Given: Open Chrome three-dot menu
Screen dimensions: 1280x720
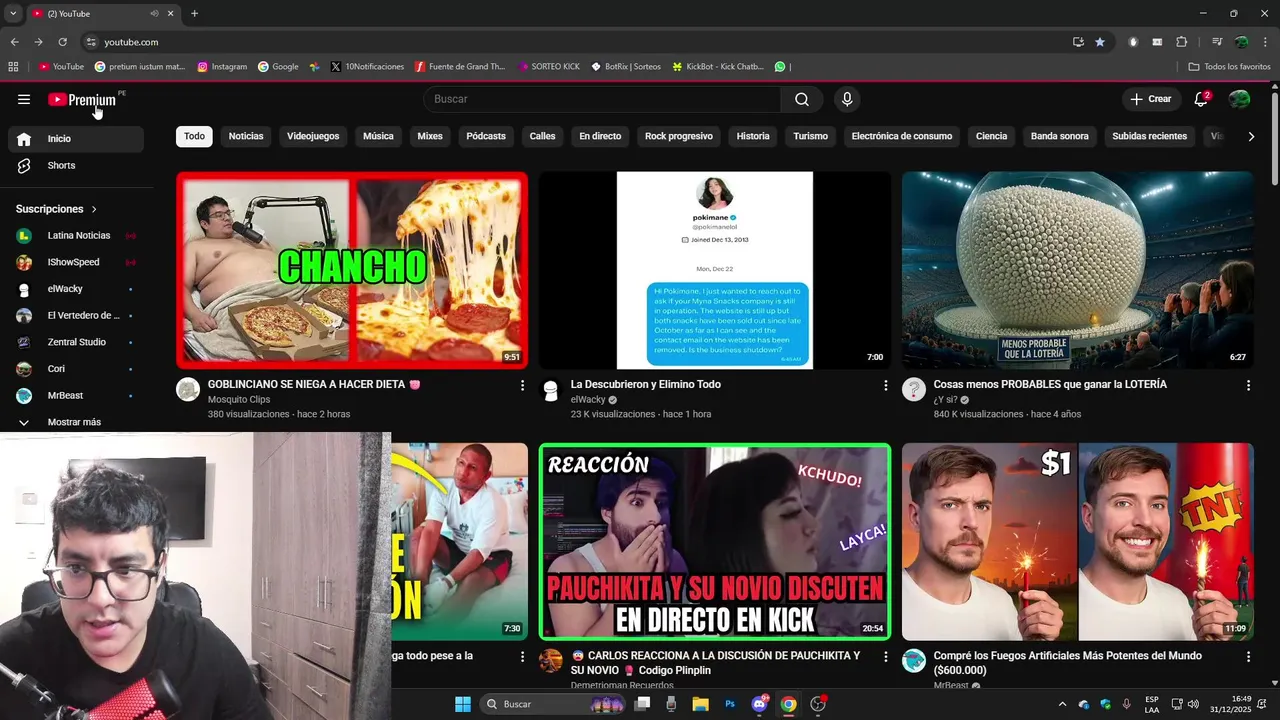Looking at the screenshot, I should pyautogui.click(x=1265, y=42).
